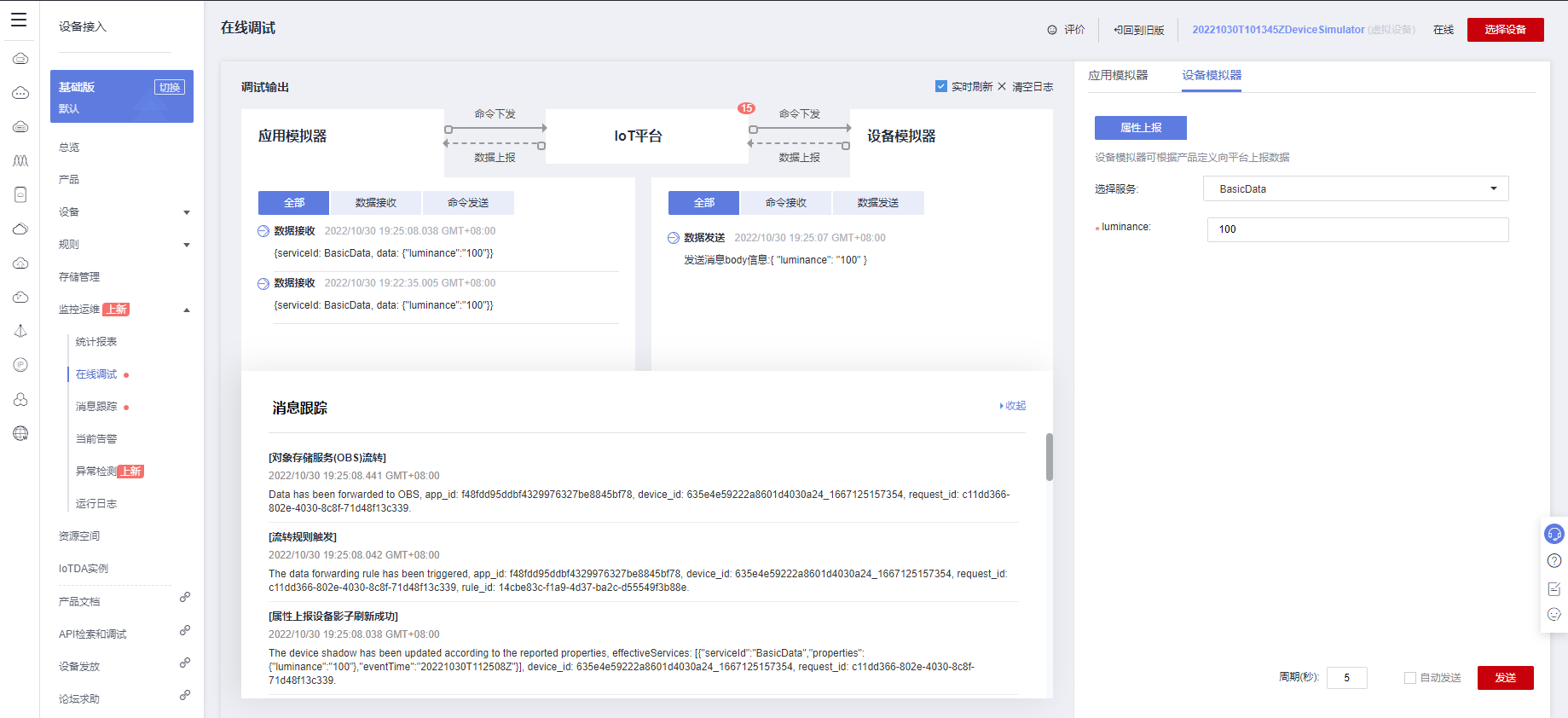Click the sailboat icon in the left rail
1568x718 pixels.
click(x=20, y=331)
